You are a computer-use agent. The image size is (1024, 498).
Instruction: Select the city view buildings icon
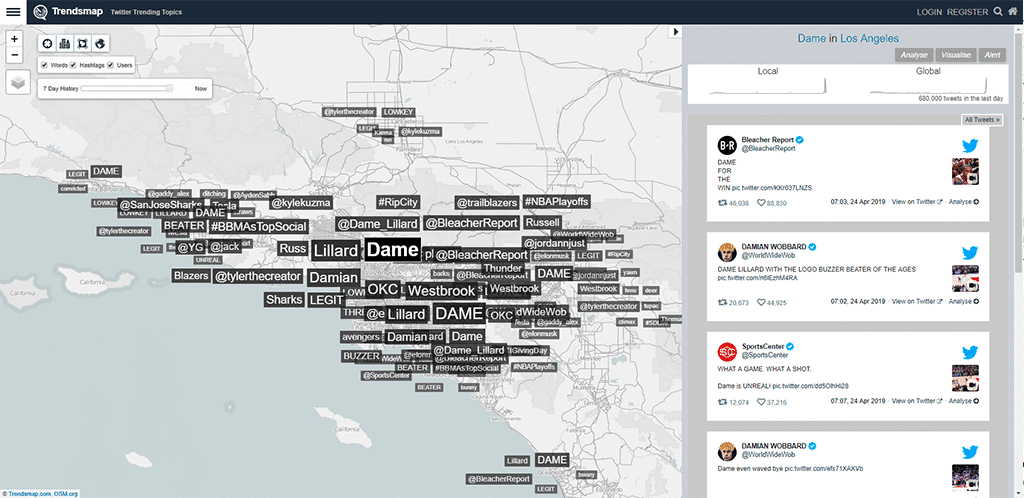coord(65,44)
